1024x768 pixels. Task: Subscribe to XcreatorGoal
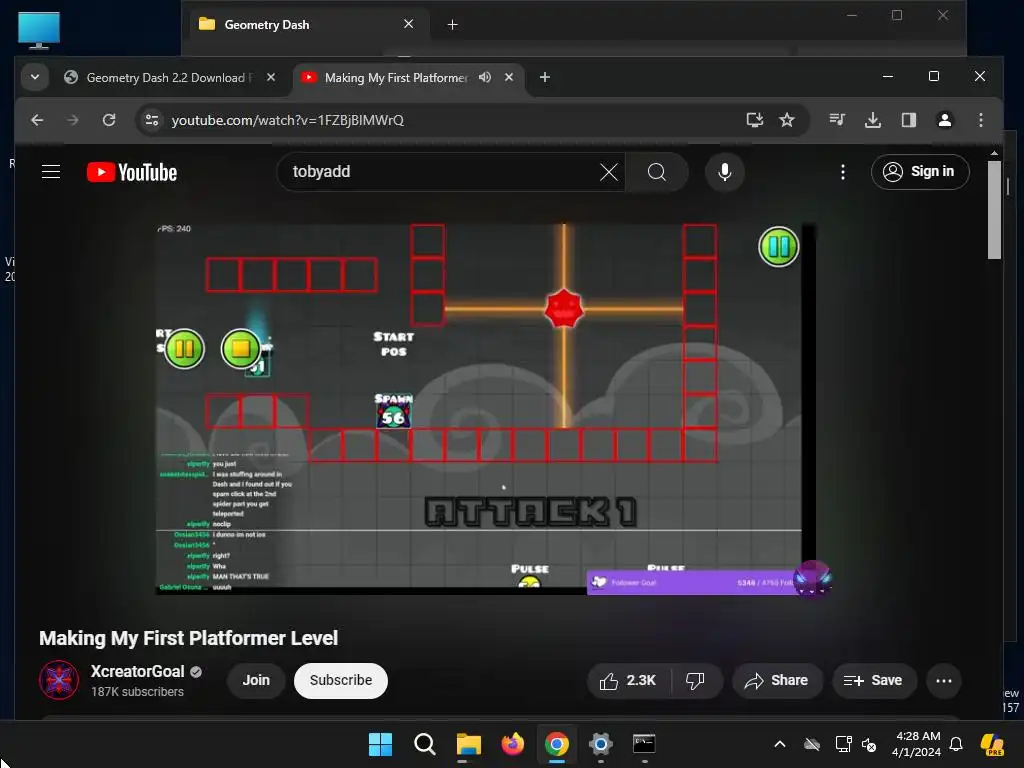click(x=340, y=680)
